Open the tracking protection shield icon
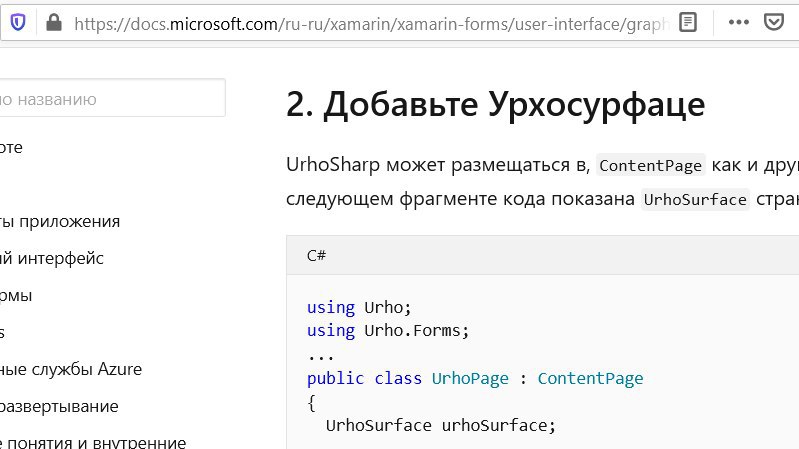Viewport: 799px width, 449px height. pos(18,22)
